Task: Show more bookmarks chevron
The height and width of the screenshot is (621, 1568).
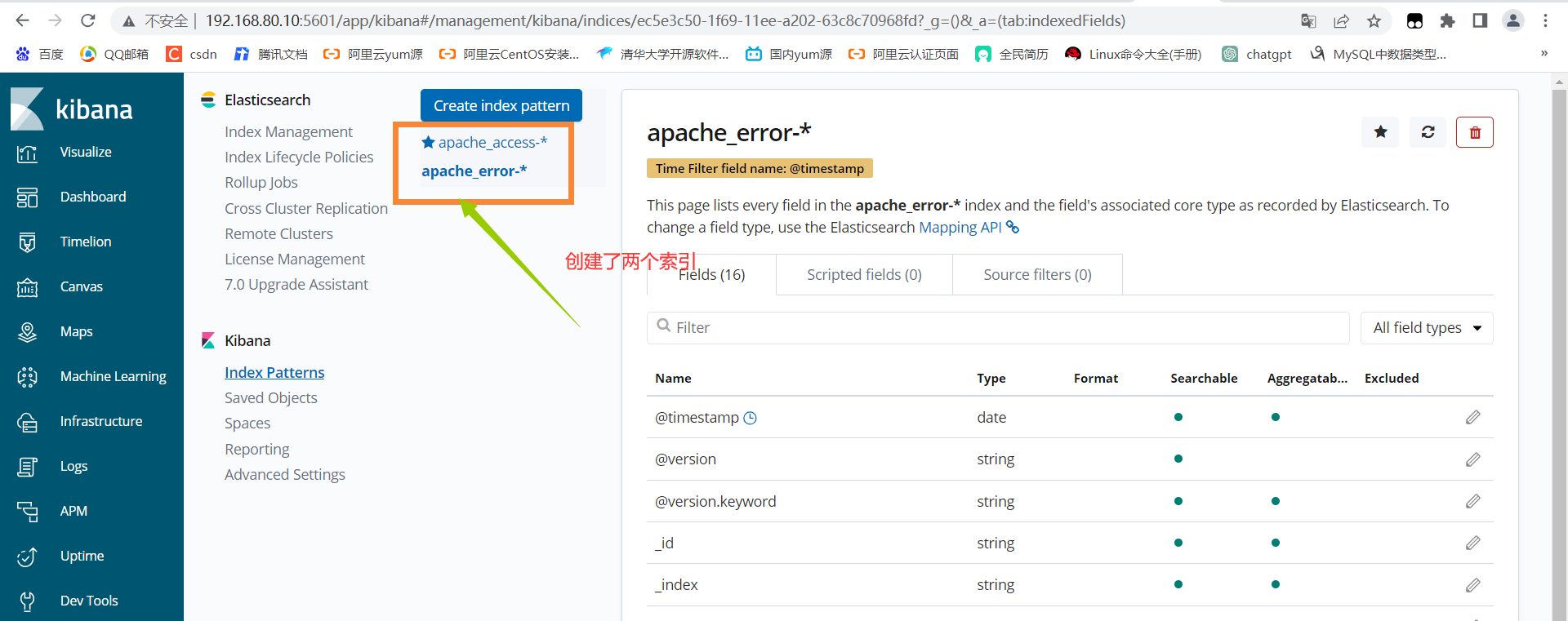Action: (x=1544, y=54)
